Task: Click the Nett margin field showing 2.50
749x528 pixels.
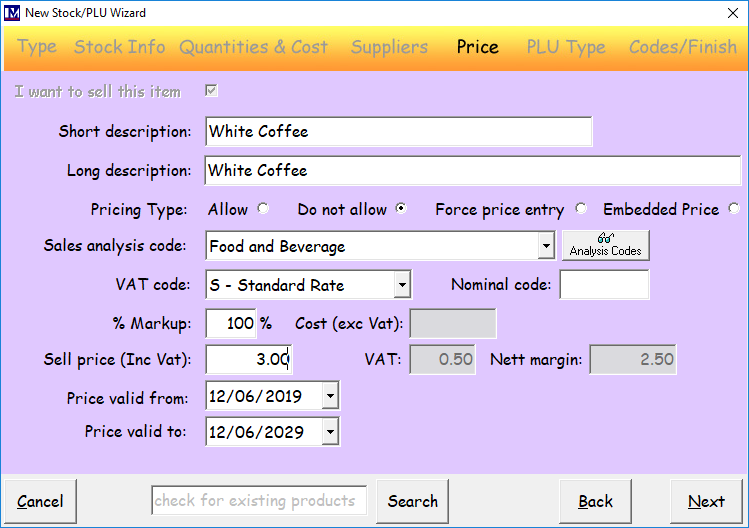Action: [633, 359]
